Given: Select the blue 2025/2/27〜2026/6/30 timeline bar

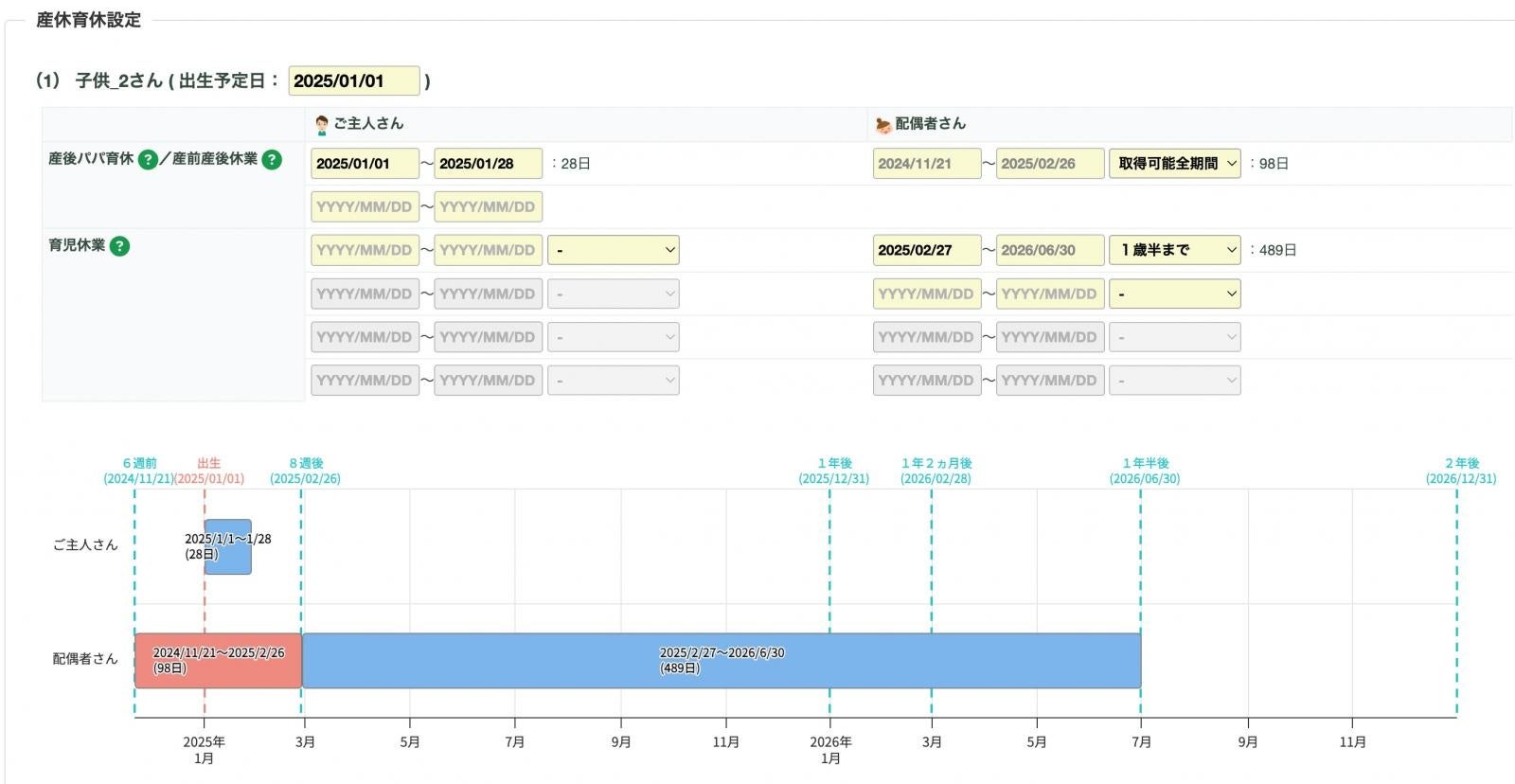Looking at the screenshot, I should click(722, 661).
